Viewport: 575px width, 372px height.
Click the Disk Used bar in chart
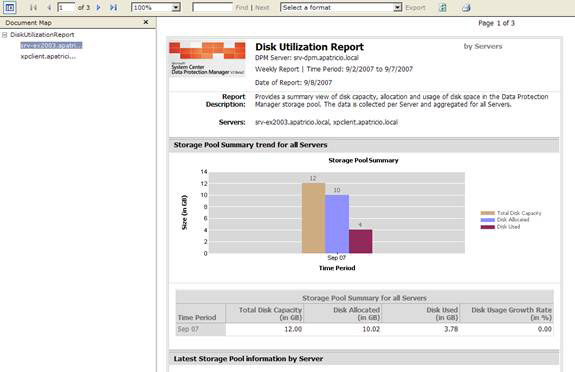tap(360, 241)
